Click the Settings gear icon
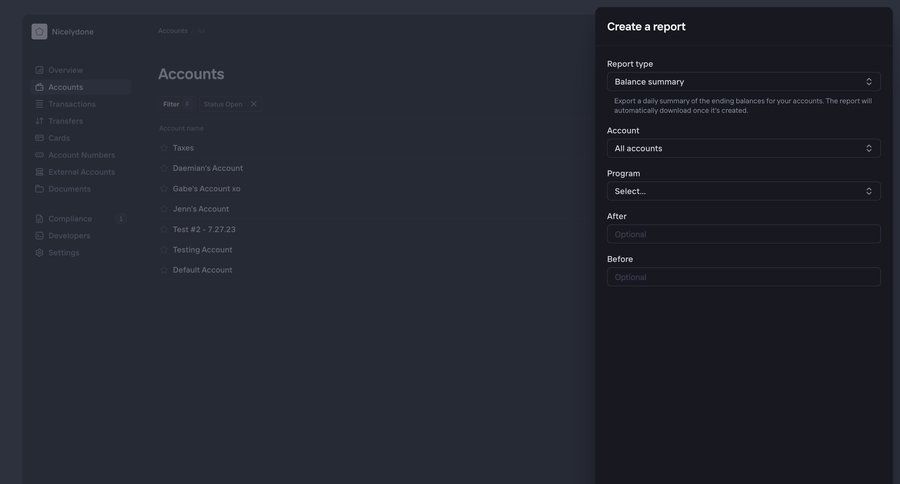900x484 pixels. coord(39,253)
